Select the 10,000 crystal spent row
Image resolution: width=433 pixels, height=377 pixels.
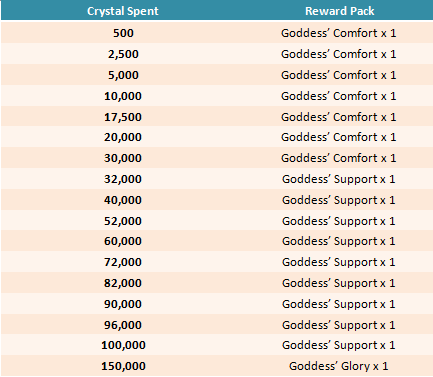(x=217, y=96)
